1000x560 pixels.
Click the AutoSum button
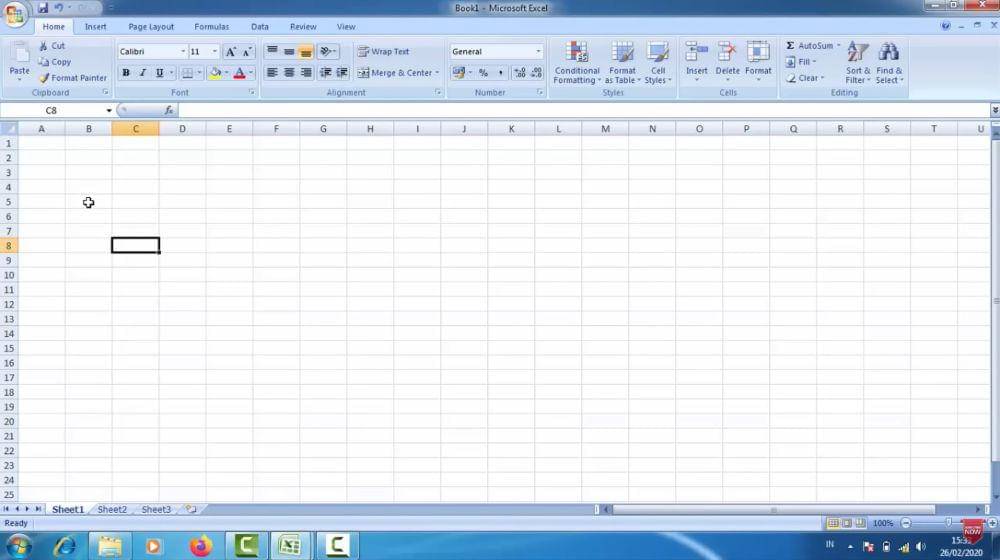click(810, 46)
